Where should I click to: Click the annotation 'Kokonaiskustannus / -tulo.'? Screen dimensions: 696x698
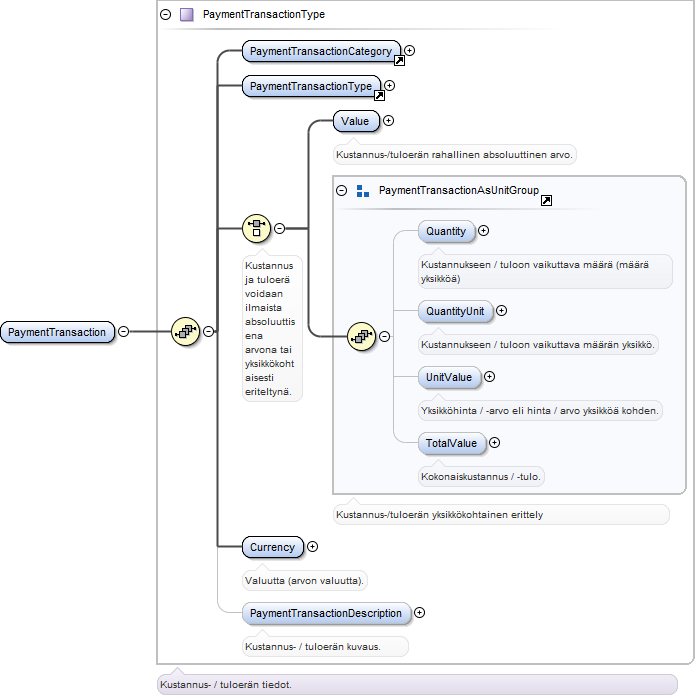pyautogui.click(x=481, y=476)
